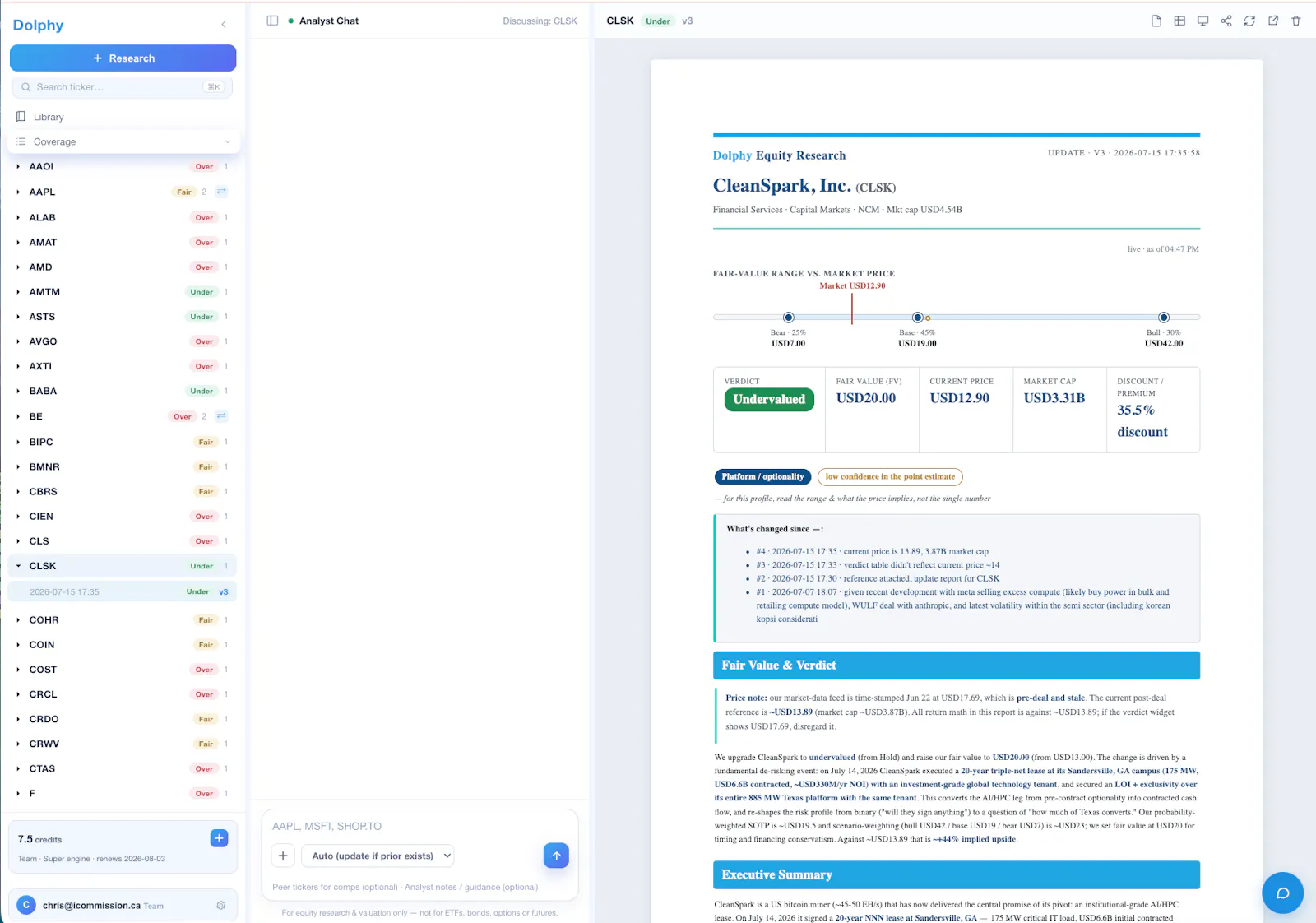
Task: Toggle the chat panel layout icon
Action: click(272, 21)
